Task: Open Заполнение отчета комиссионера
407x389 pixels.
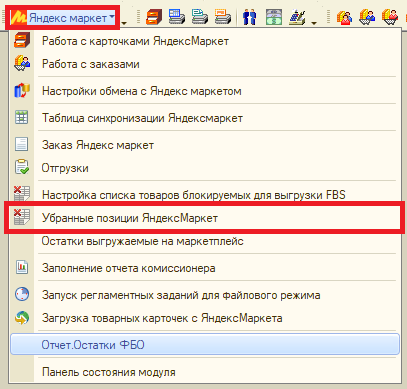Action: pos(205,268)
